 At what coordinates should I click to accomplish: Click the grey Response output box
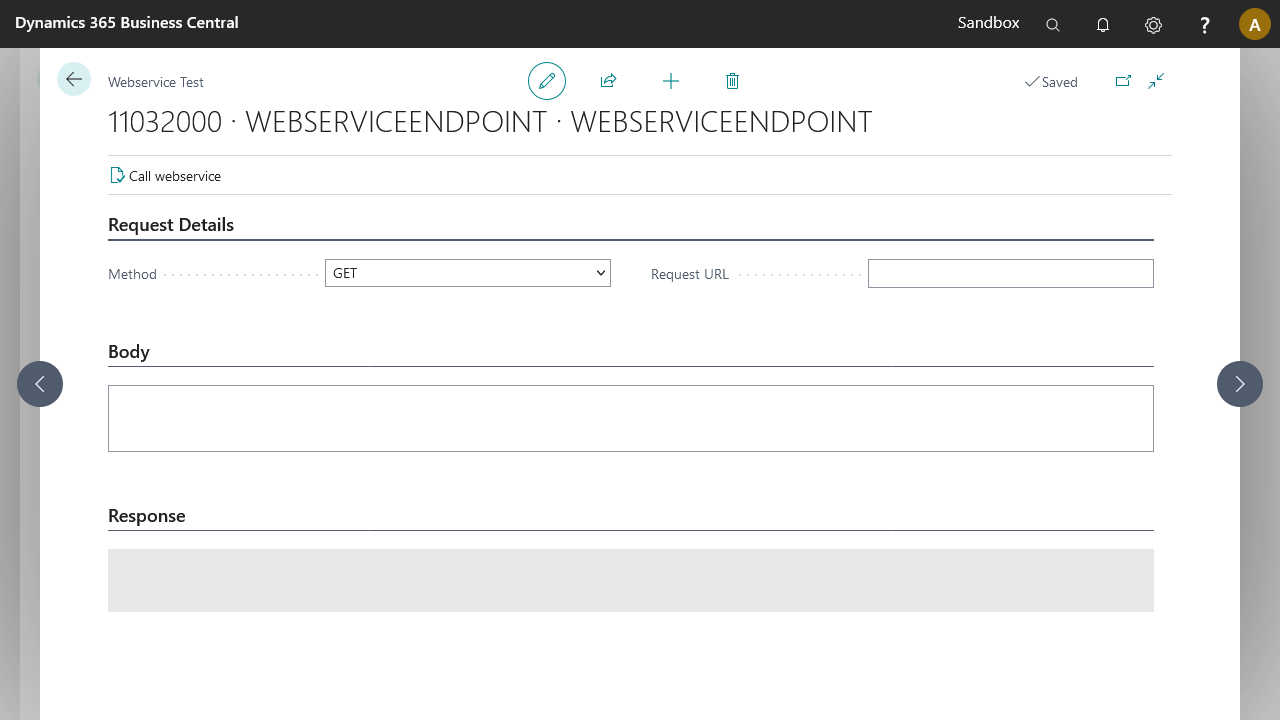point(631,580)
